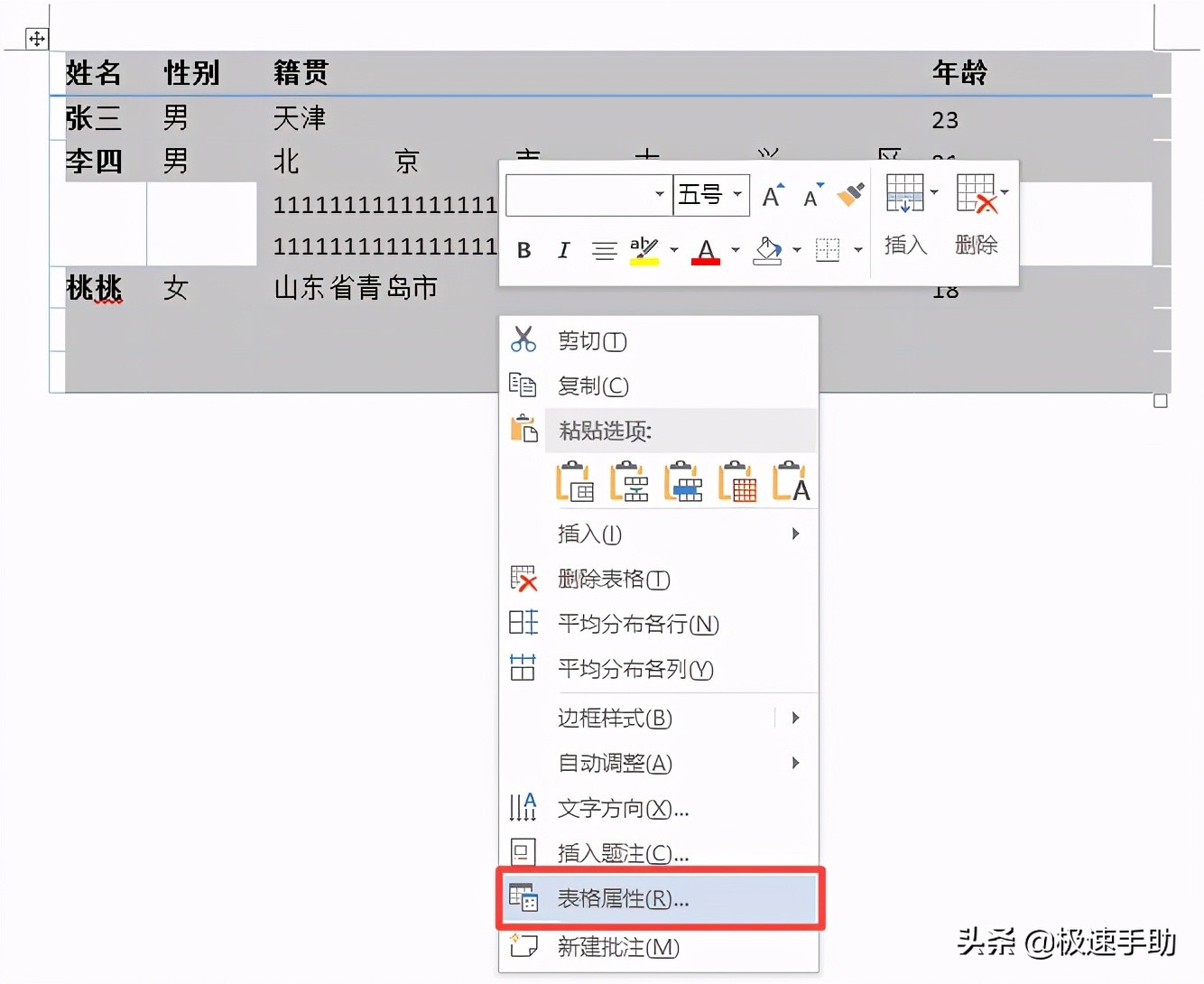Click the Copy icon in context menu

pos(523,385)
